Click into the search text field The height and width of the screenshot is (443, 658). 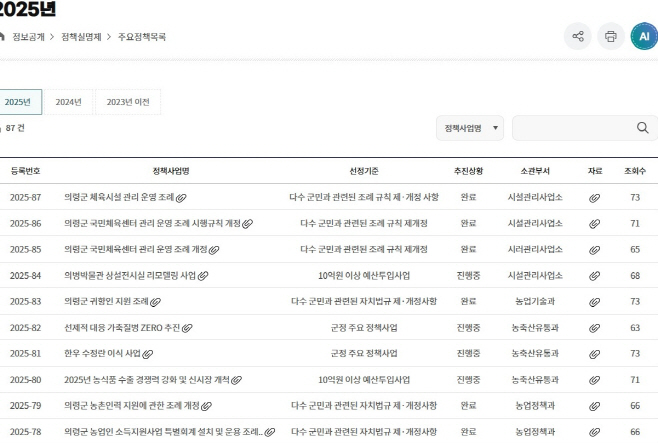(x=570, y=128)
